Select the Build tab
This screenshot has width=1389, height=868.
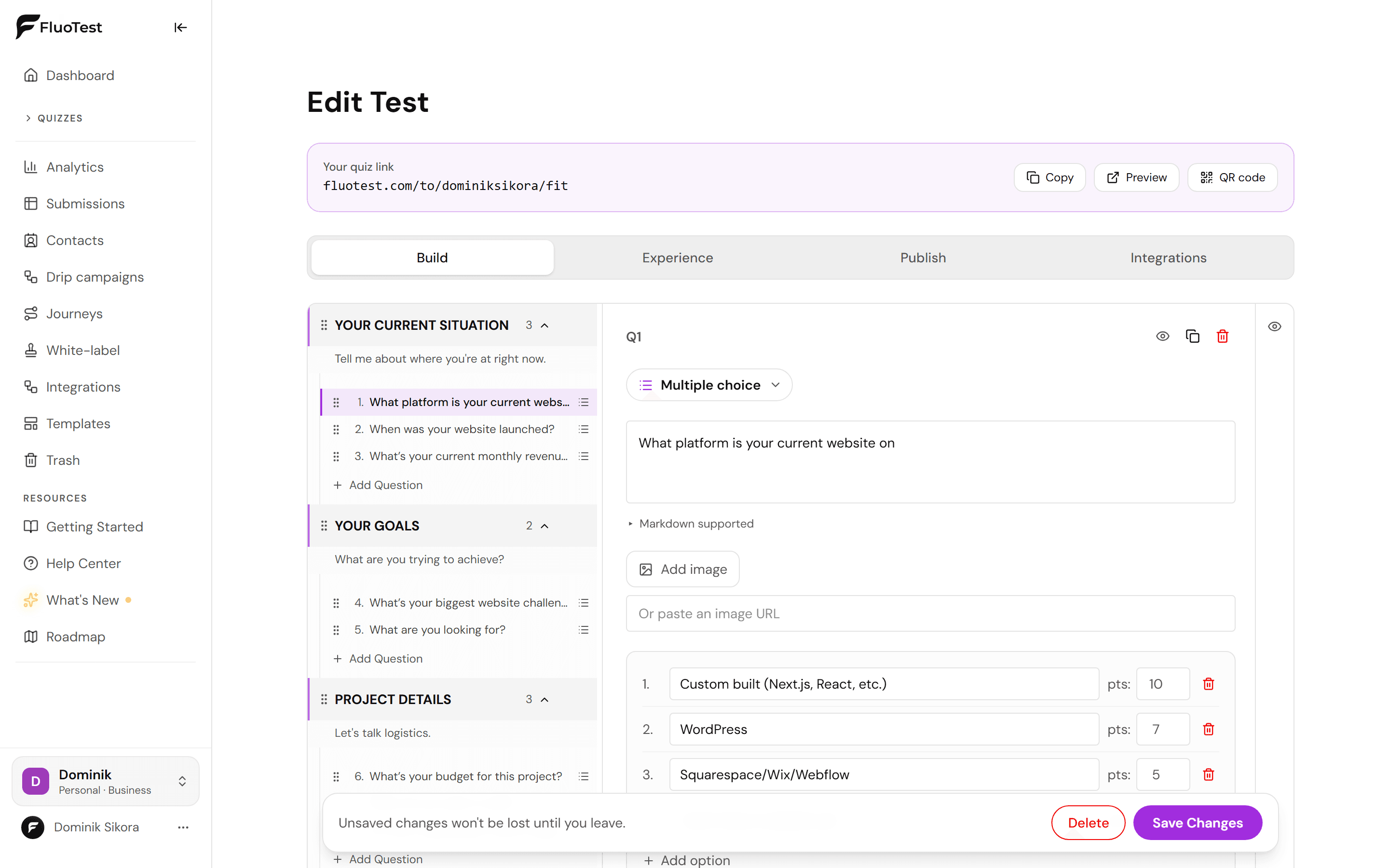click(x=432, y=258)
